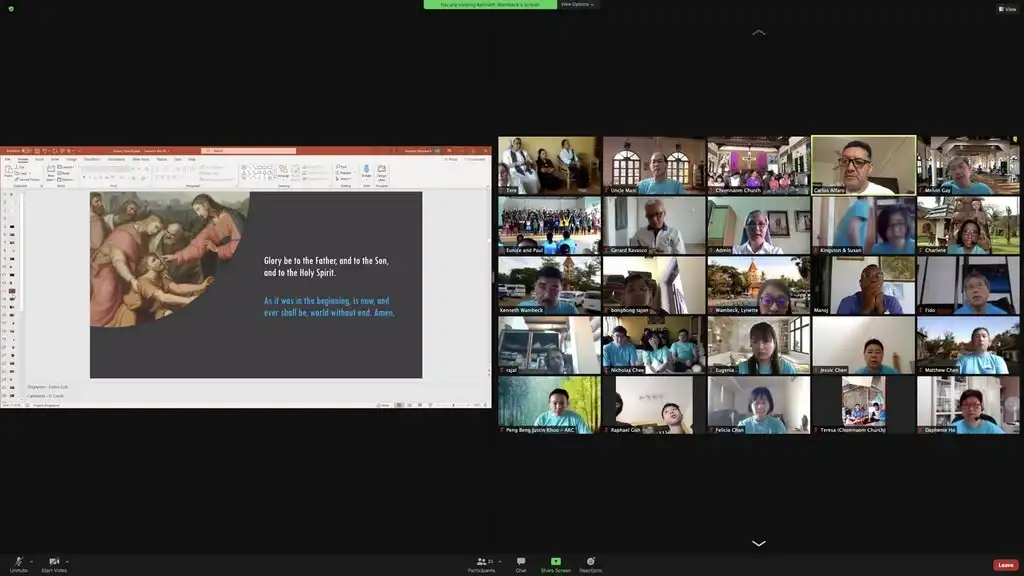Image resolution: width=1024 pixels, height=576 pixels.
Task: Click Comments button in PowerPoint window
Action: (475, 159)
